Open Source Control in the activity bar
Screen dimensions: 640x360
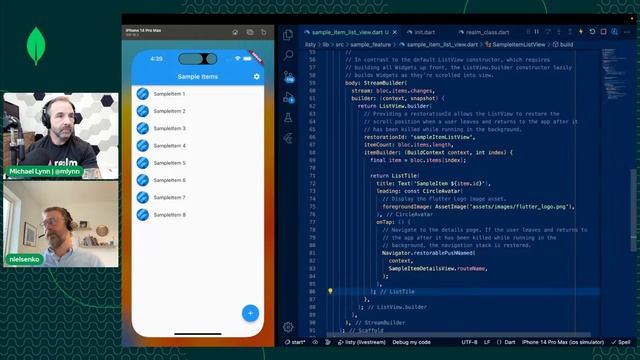tap(289, 76)
